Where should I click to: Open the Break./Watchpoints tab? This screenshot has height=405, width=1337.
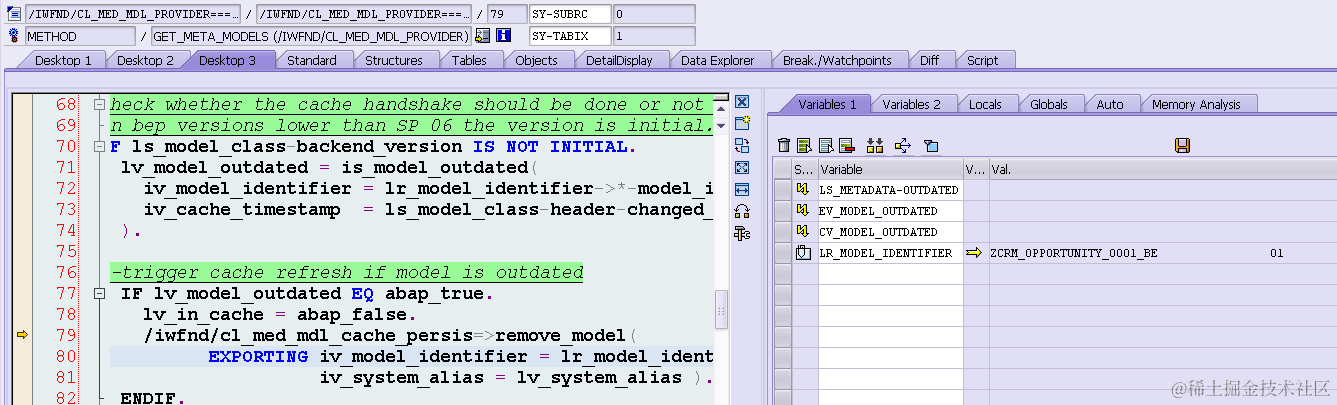[x=836, y=60]
